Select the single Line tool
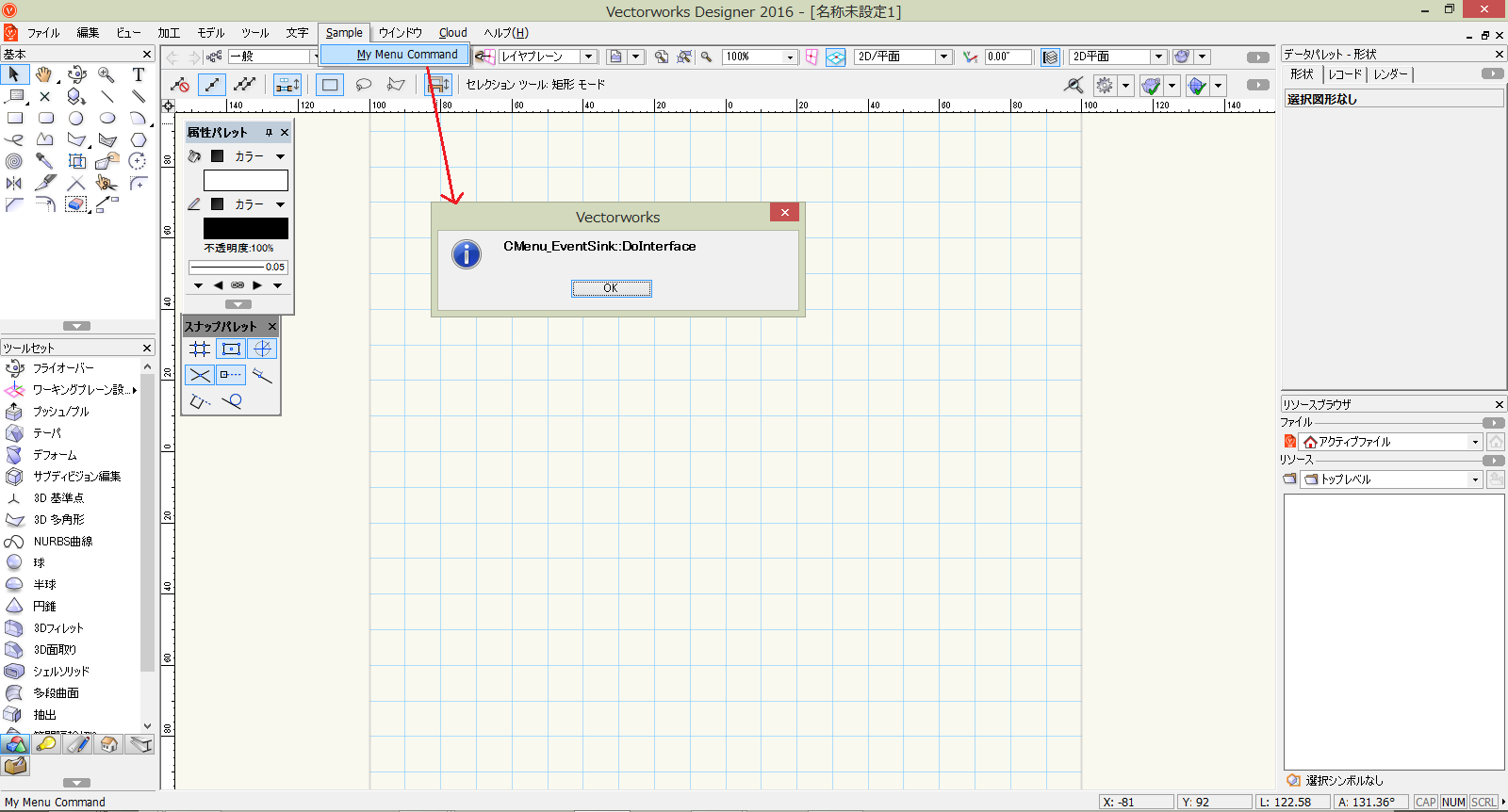The height and width of the screenshot is (812, 1508). (107, 96)
